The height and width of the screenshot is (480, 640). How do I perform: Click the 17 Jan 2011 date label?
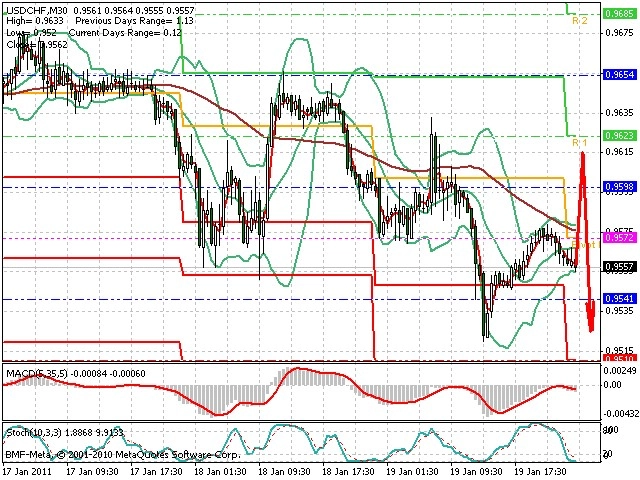click(27, 471)
